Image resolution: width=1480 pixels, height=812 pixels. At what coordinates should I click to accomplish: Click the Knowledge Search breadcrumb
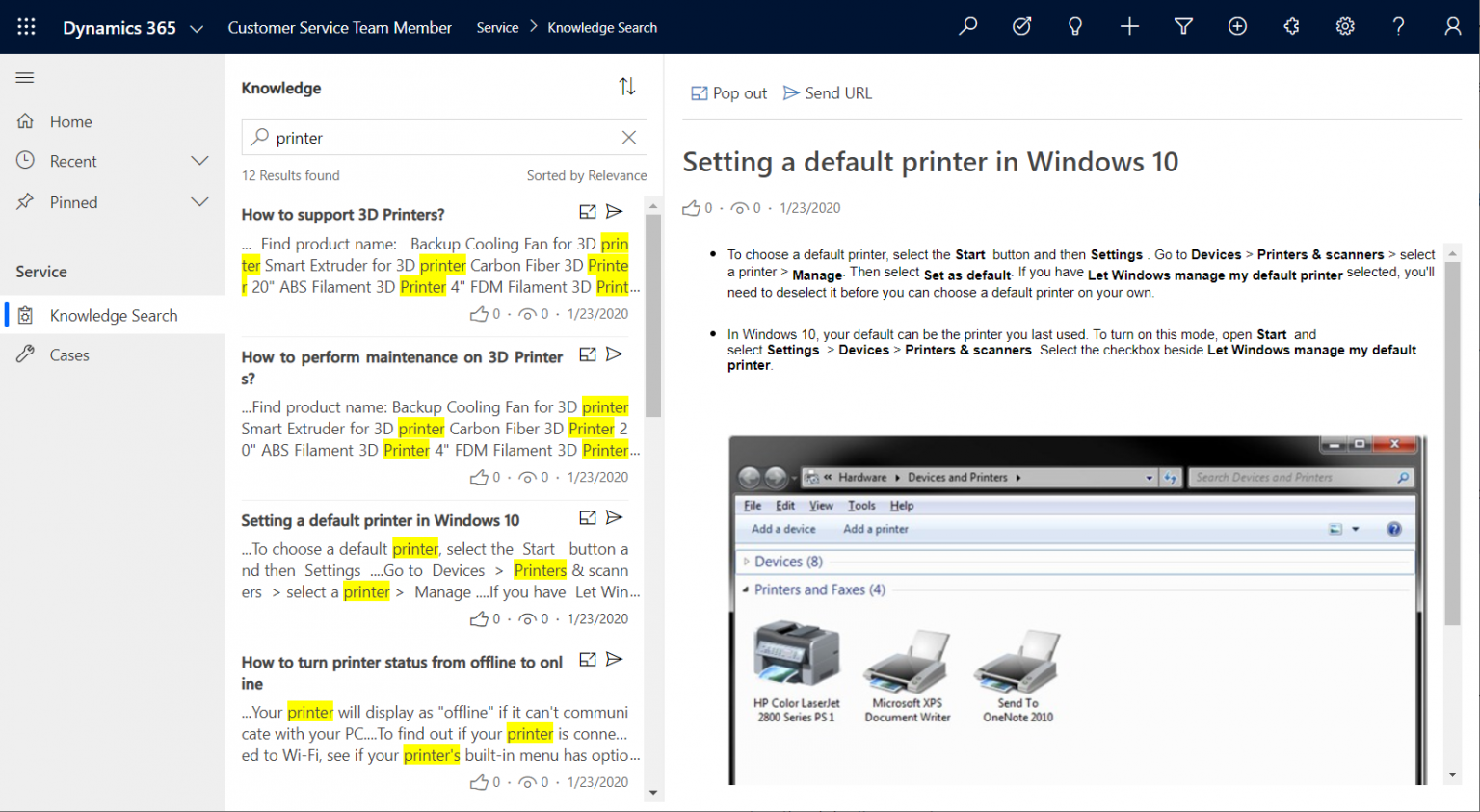(602, 28)
